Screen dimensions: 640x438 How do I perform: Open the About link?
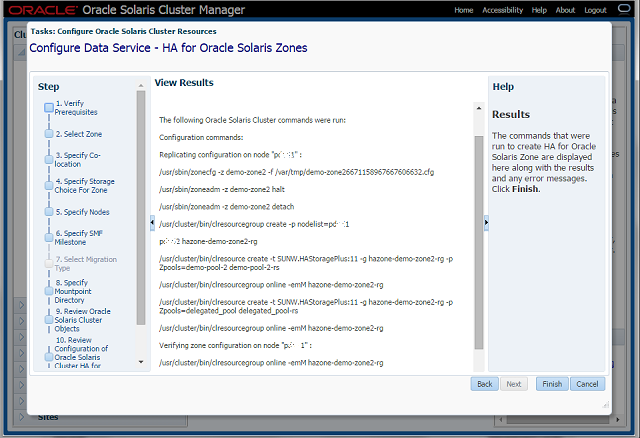coord(565,10)
